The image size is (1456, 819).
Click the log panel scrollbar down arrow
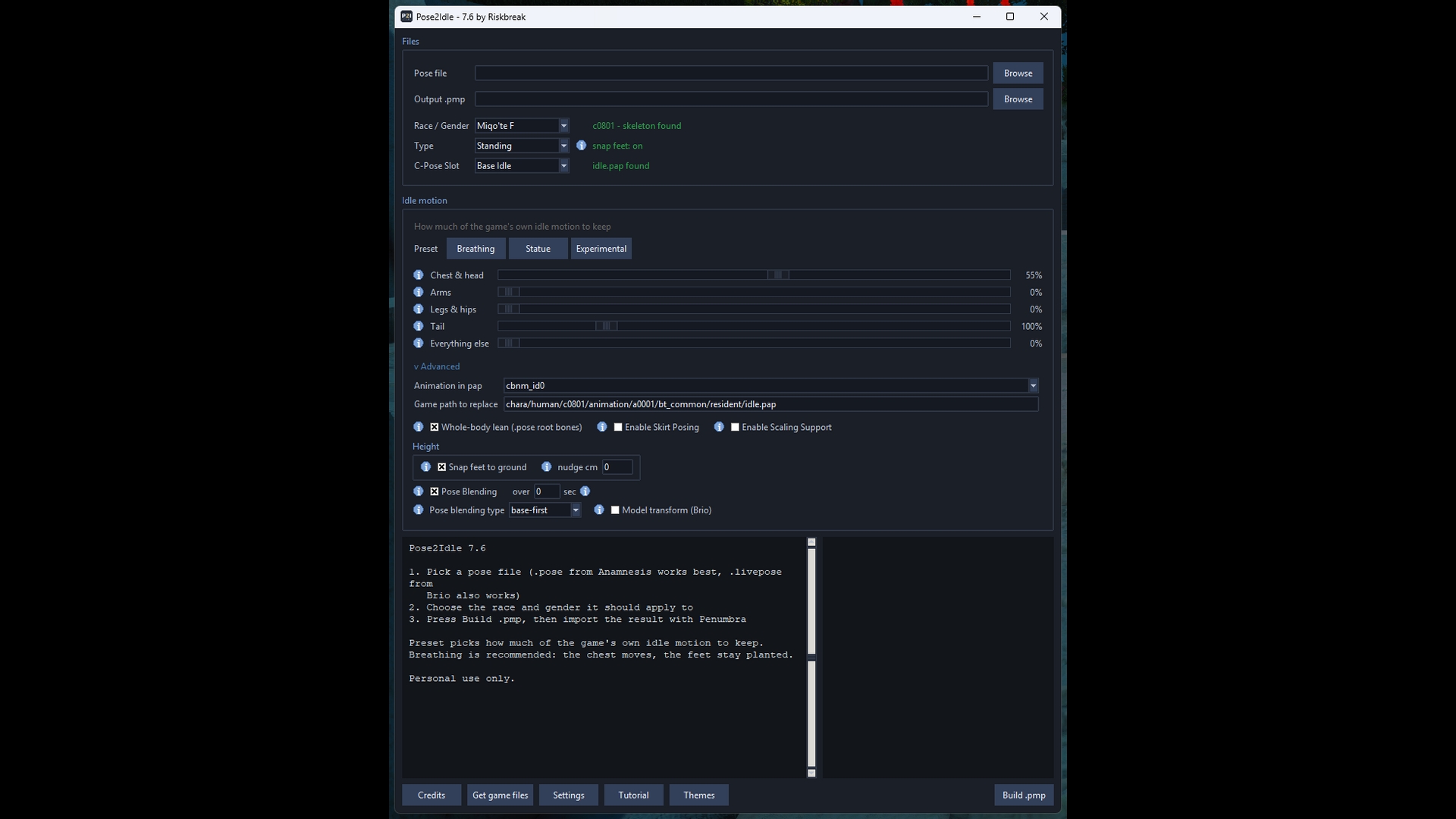click(x=811, y=773)
